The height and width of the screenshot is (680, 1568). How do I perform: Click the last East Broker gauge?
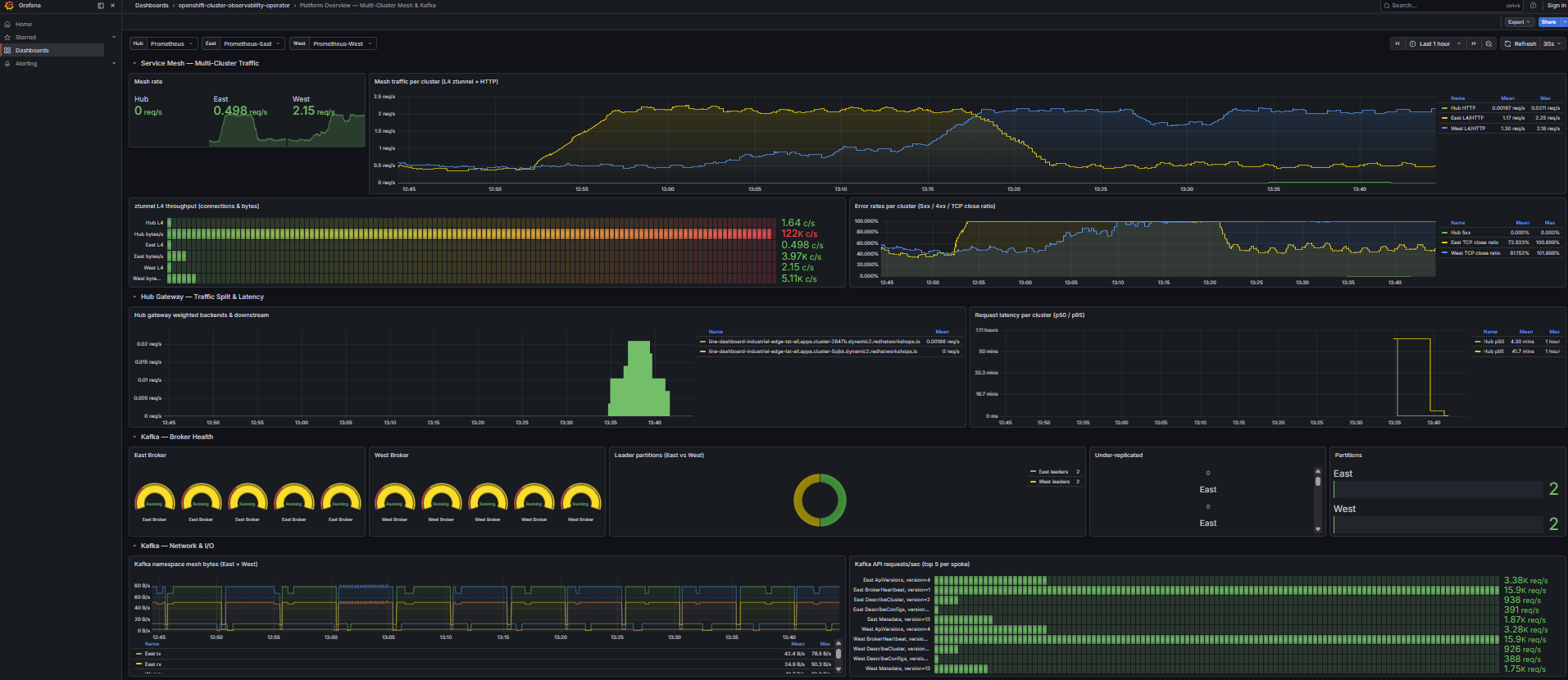(341, 498)
